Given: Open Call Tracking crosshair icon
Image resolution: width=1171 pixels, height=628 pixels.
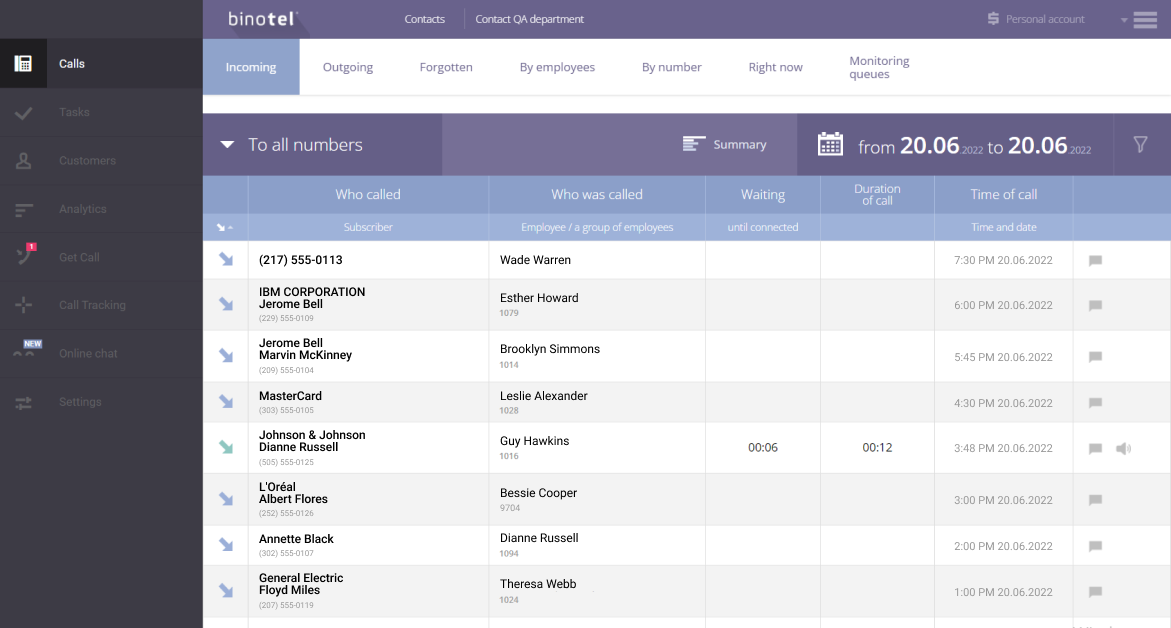Looking at the screenshot, I should [x=23, y=305].
